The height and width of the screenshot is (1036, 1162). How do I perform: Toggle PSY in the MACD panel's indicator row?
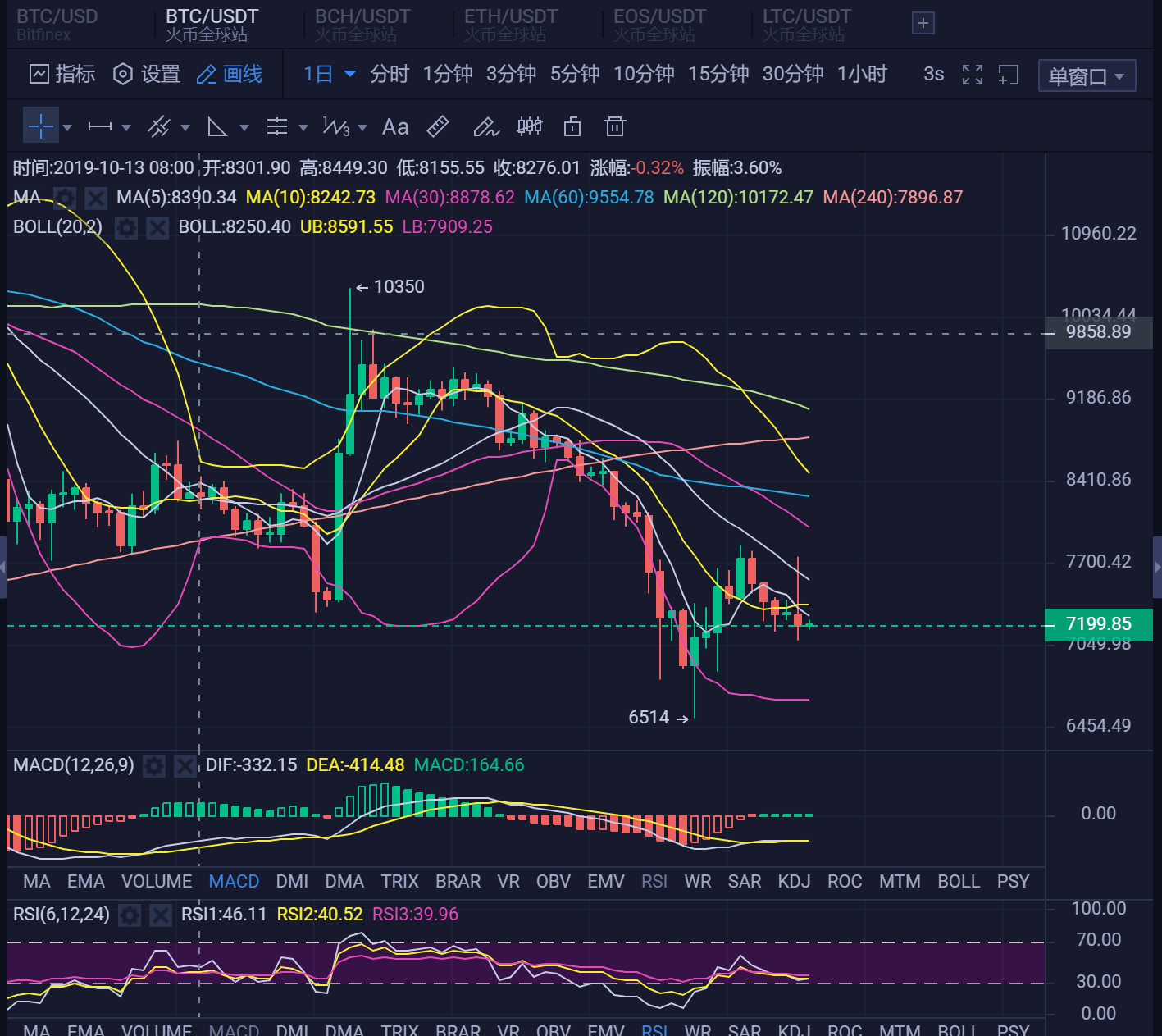(x=1013, y=882)
